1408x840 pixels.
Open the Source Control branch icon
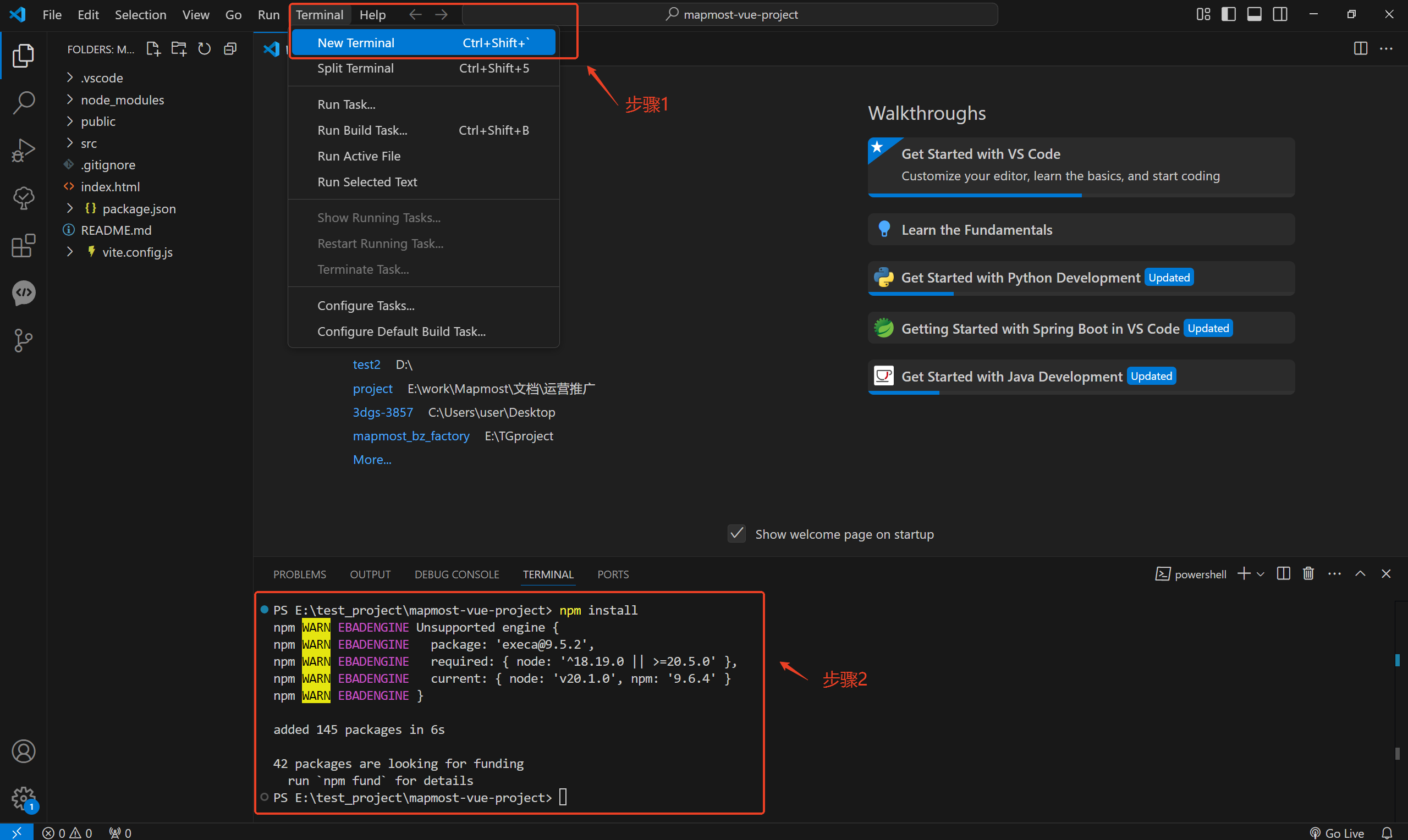pos(23,341)
